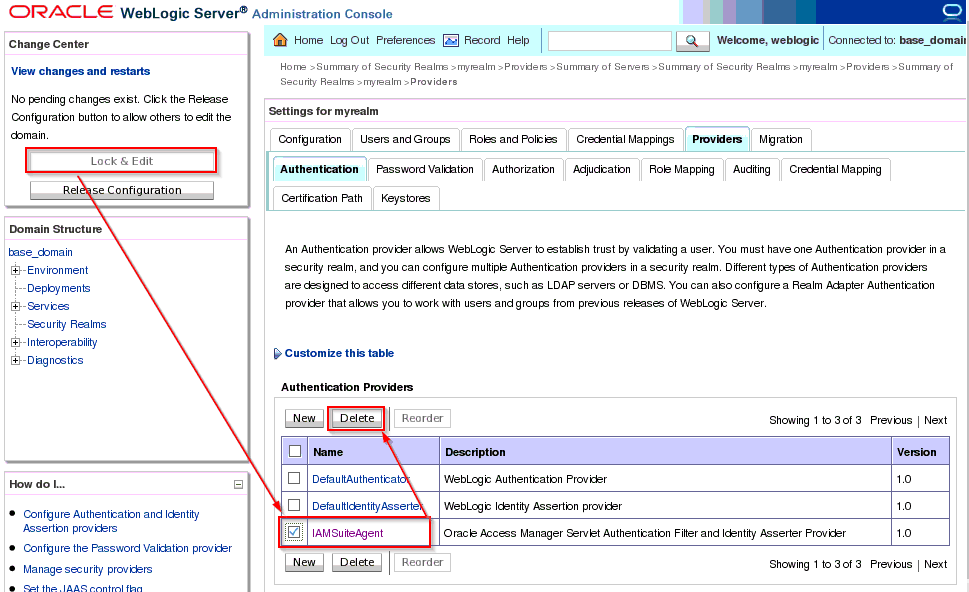Check the DefaultIdentityAsserter checkbox
Screen dimensions: 969x592
(x=294, y=506)
